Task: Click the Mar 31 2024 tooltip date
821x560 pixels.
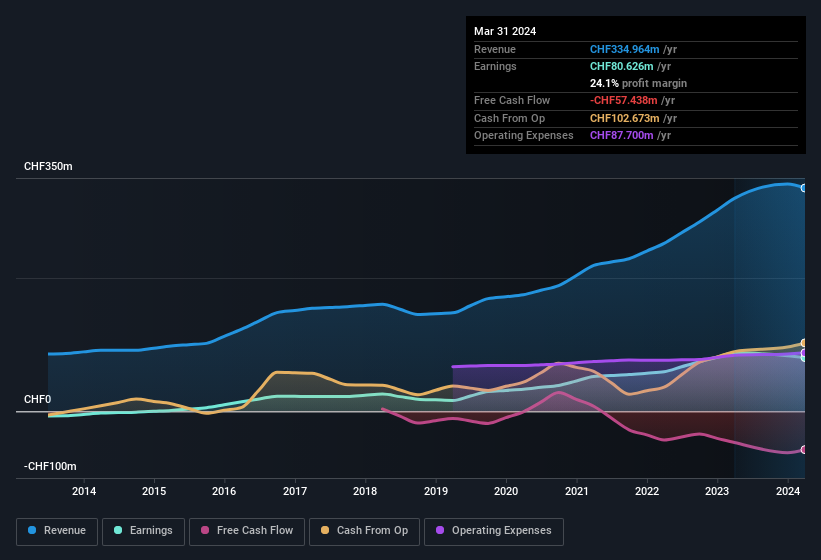Action: pos(505,31)
